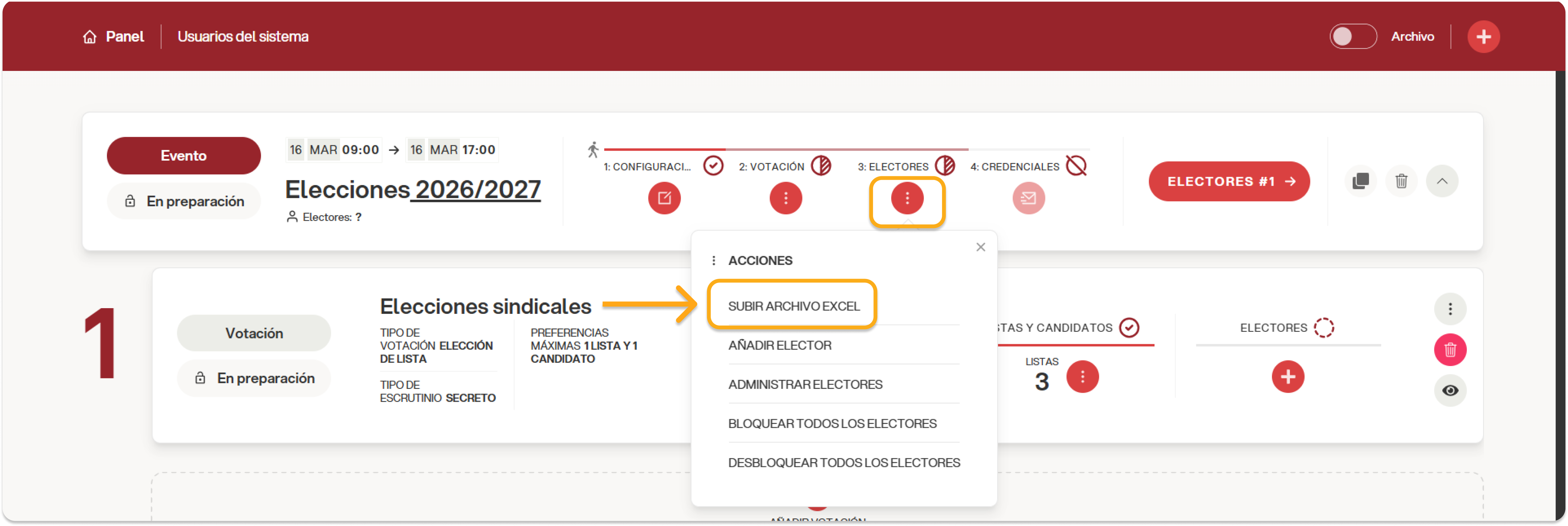Click the Credenciales envelope icon
The height and width of the screenshot is (526, 1568).
tap(1028, 198)
